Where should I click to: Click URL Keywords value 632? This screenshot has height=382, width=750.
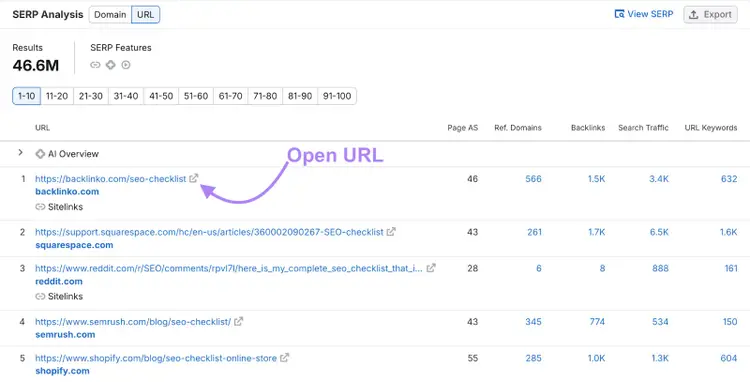(729, 179)
